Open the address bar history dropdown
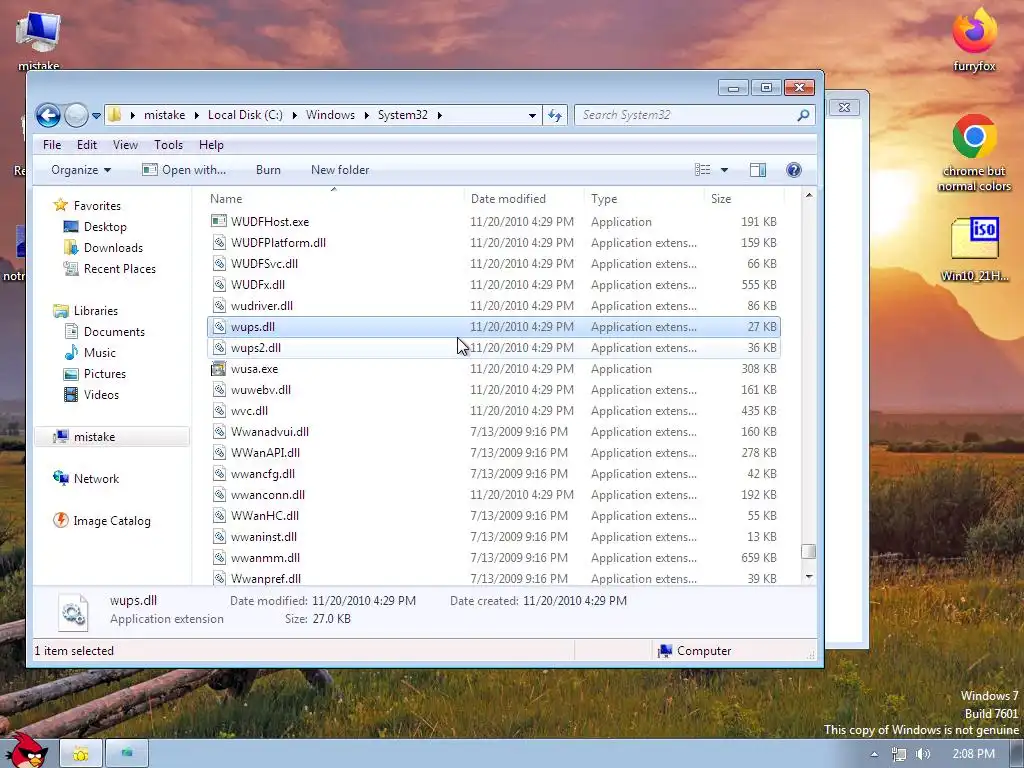 (532, 116)
